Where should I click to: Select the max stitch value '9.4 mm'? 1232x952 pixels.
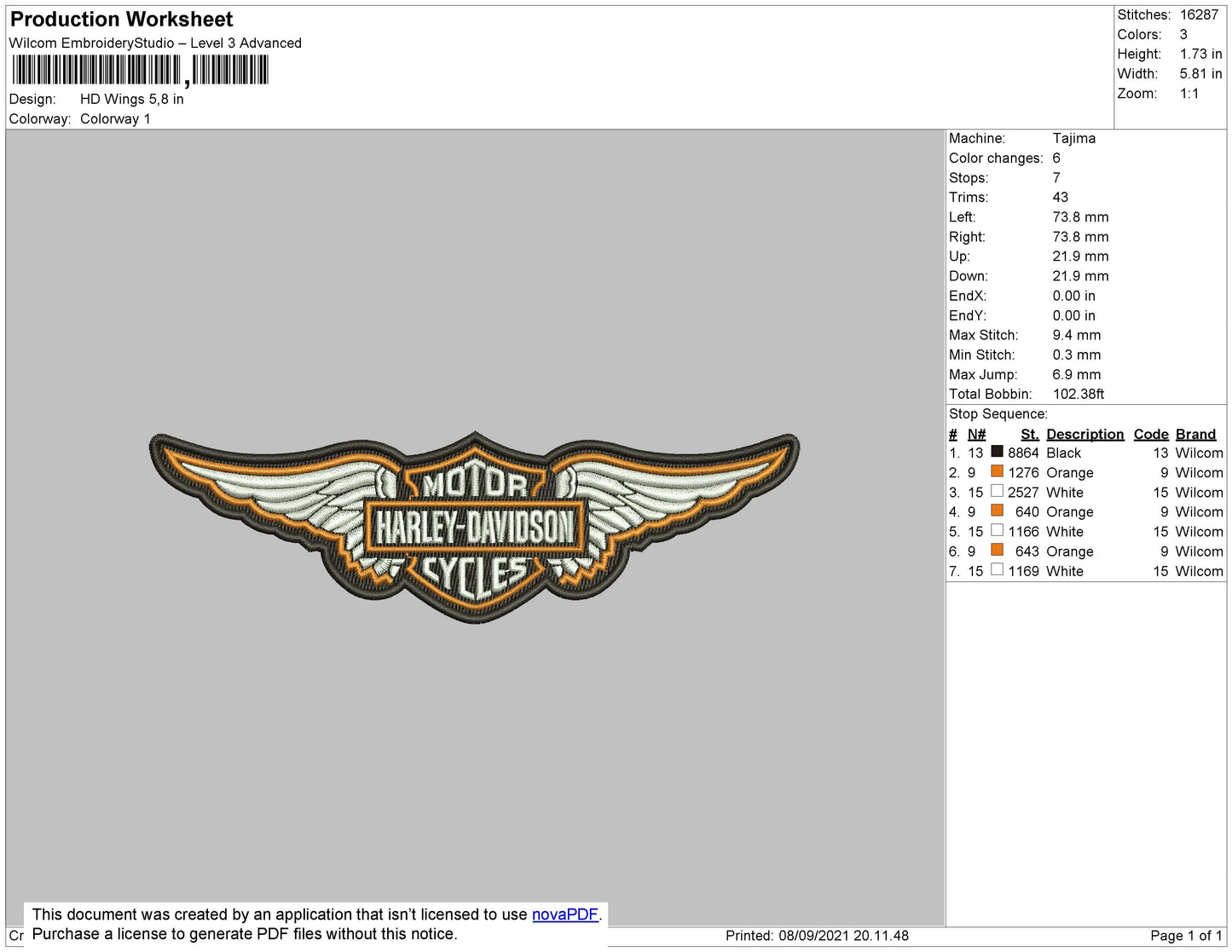[1077, 335]
